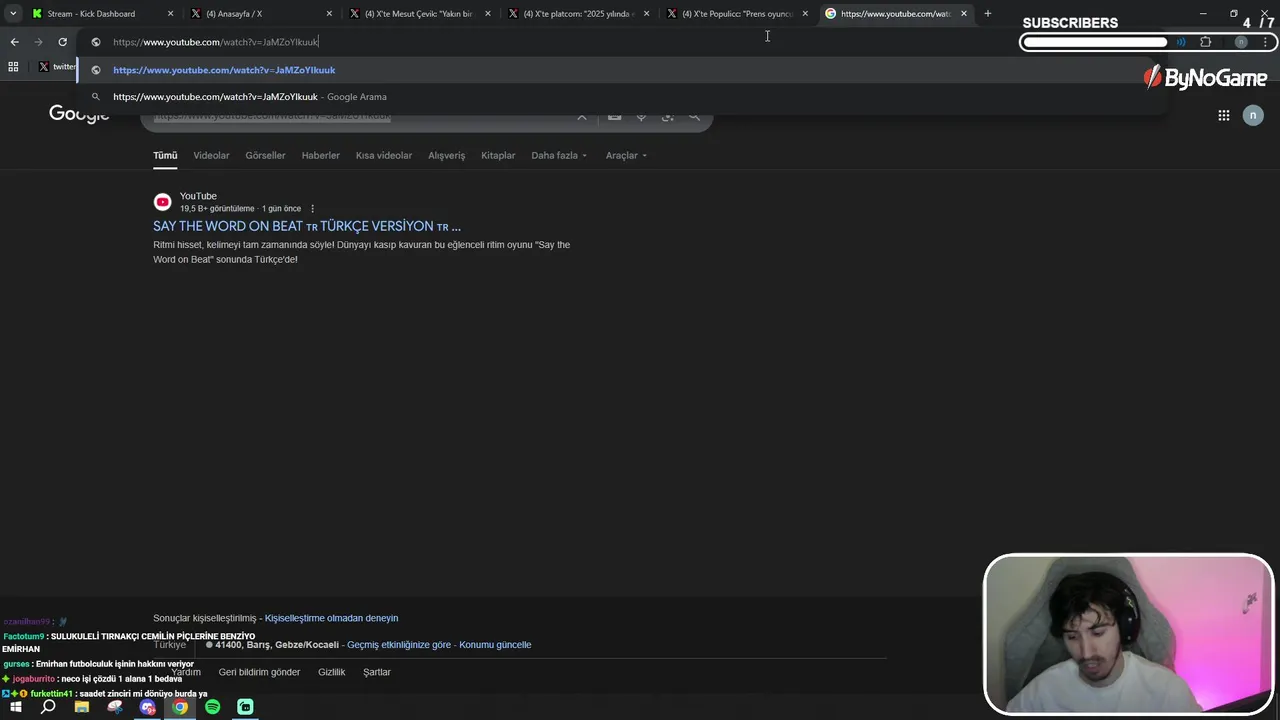The height and width of the screenshot is (720, 1280).
Task: Close the X'te Mesut Çevik tab
Action: 488,14
